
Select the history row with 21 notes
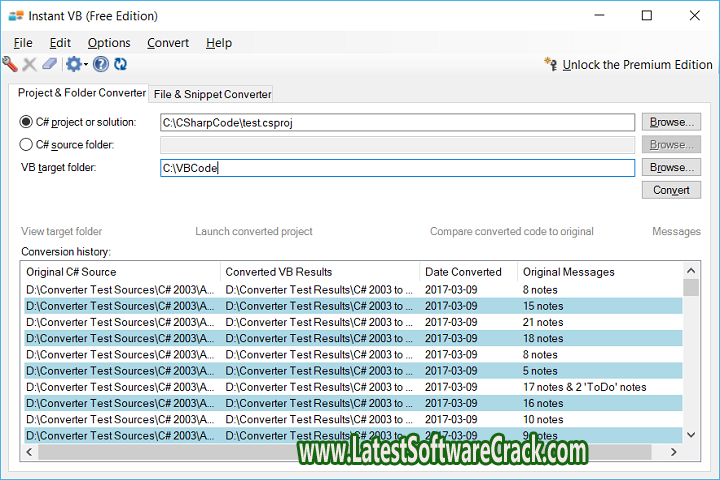click(350, 322)
